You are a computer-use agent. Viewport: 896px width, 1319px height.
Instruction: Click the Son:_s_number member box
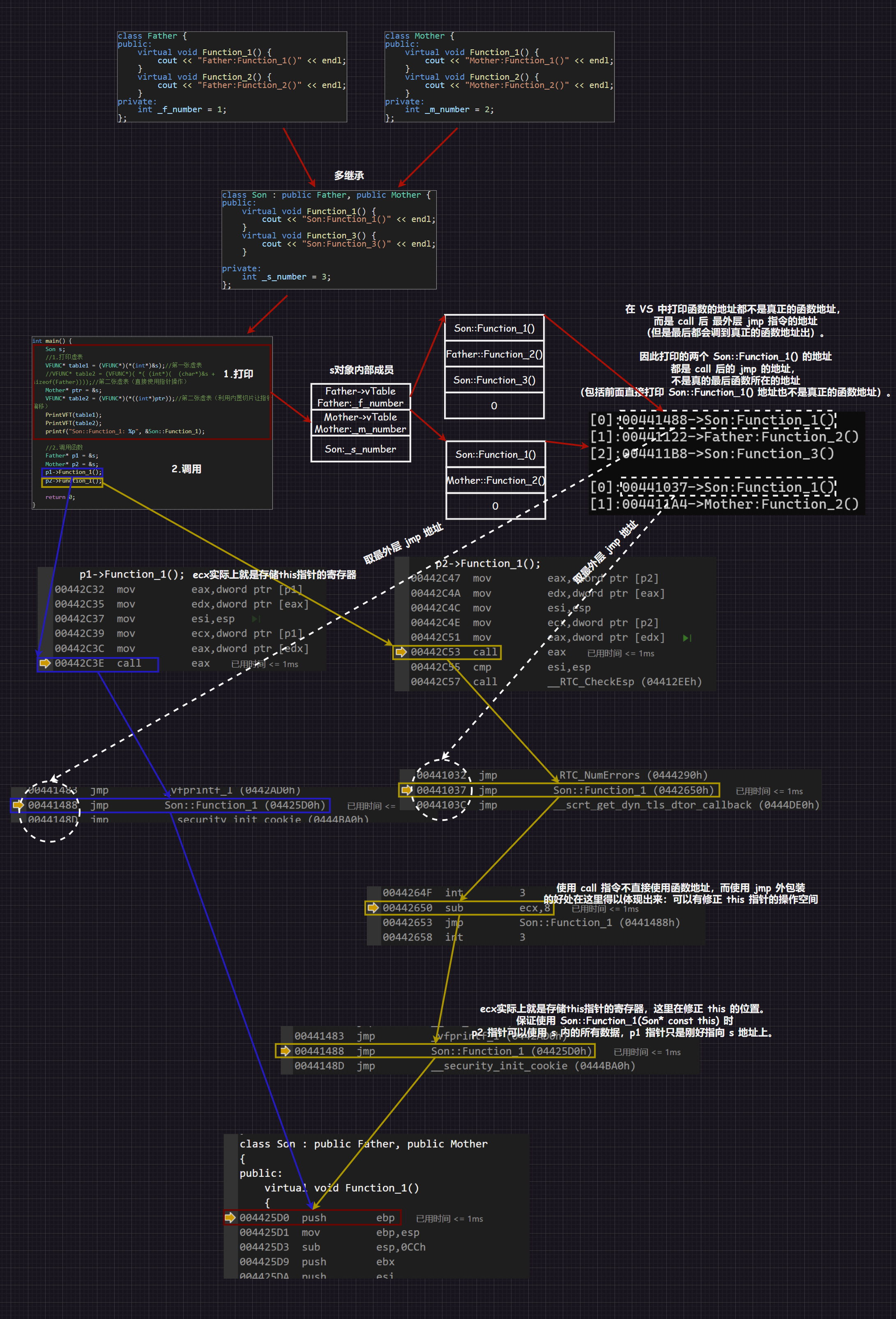pos(360,449)
